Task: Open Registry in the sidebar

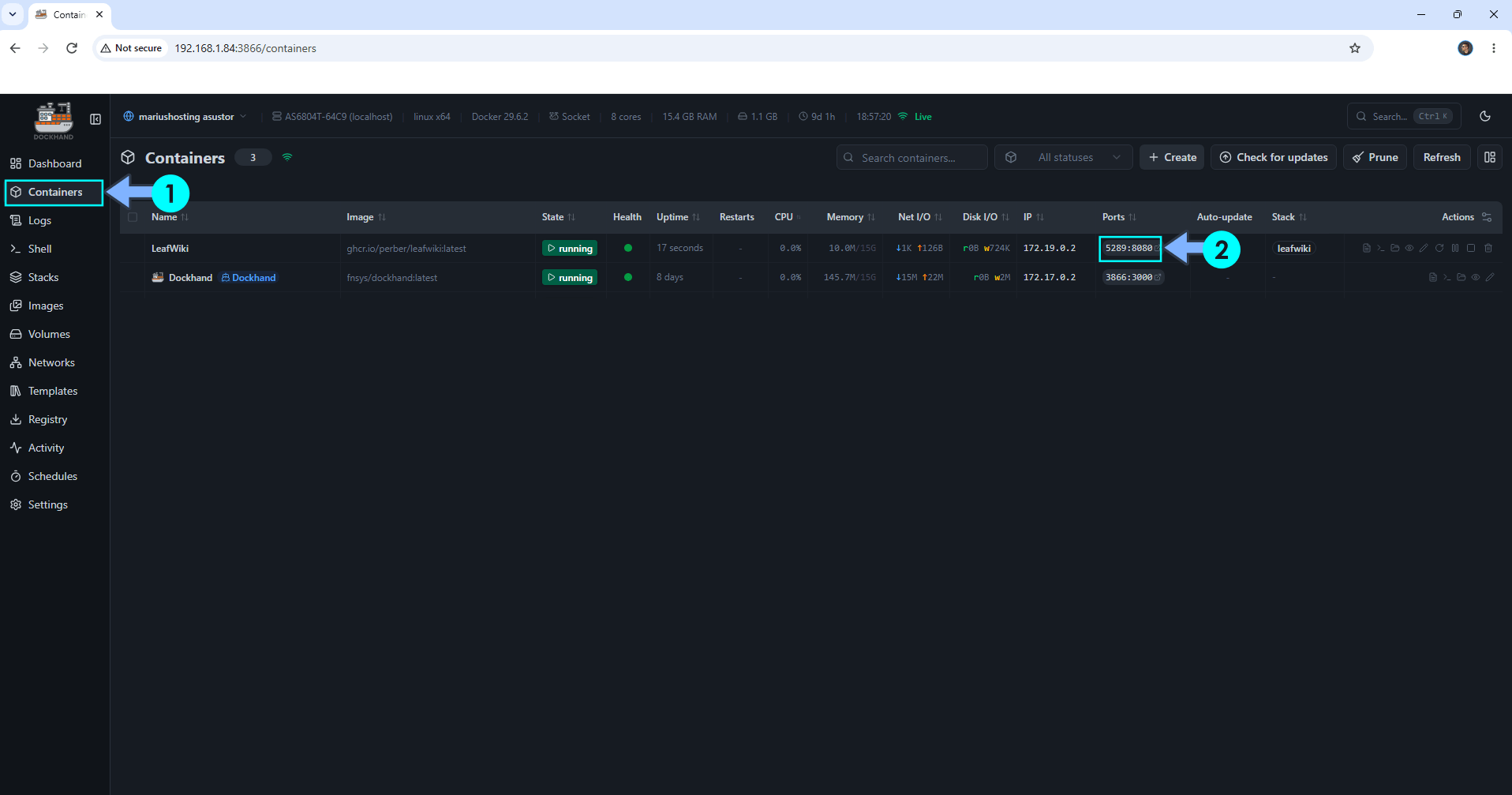Action: pyautogui.click(x=54, y=419)
